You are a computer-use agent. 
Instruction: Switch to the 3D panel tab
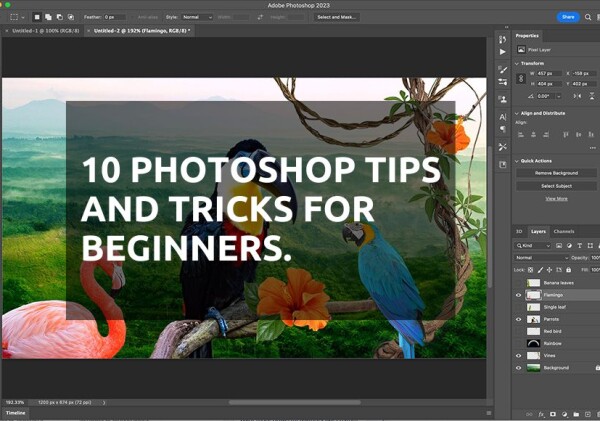[519, 232]
